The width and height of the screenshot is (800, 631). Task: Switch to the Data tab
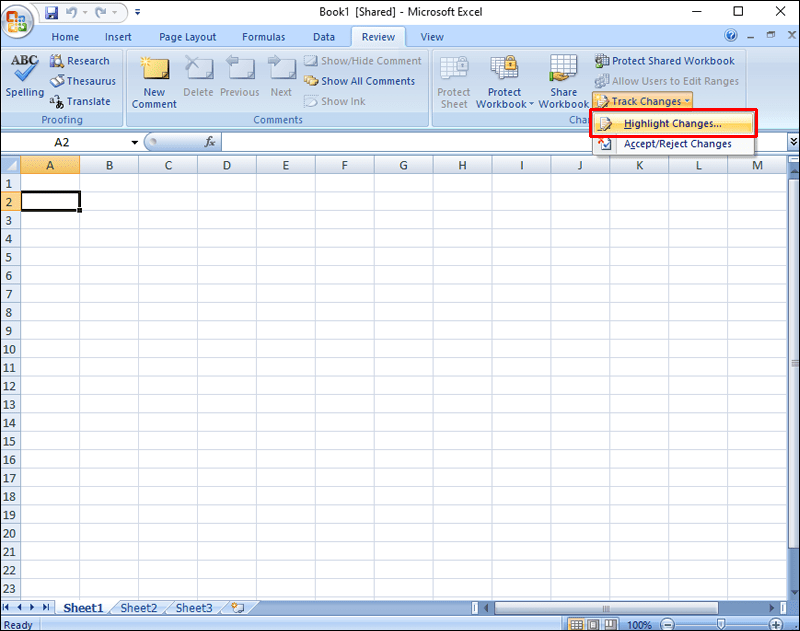tap(323, 37)
